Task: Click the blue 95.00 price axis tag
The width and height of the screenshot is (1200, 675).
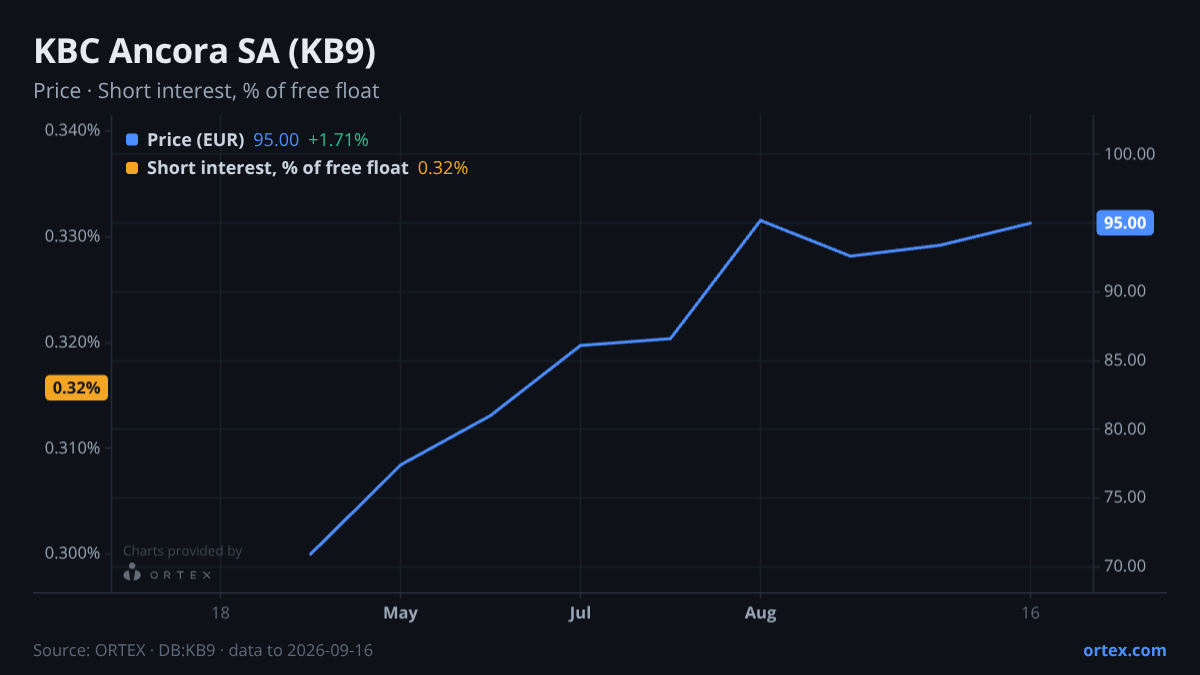Action: tap(1125, 223)
